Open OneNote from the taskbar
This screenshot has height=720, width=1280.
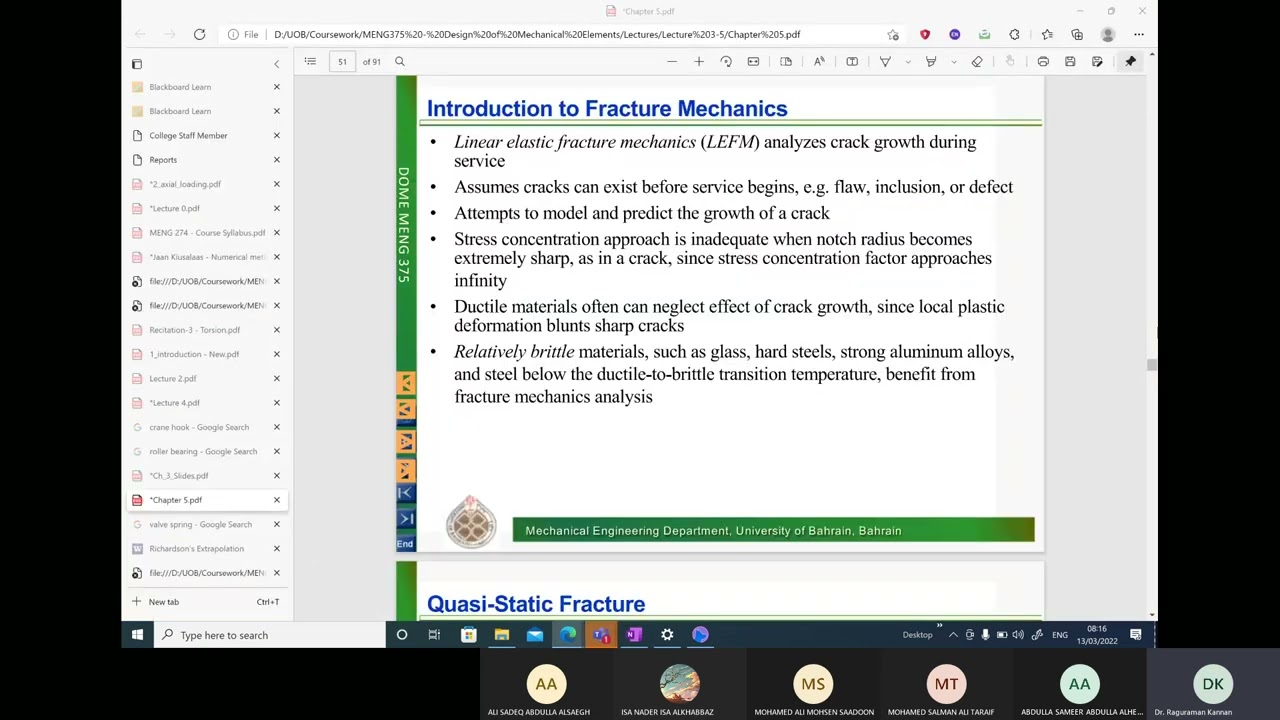tap(634, 635)
